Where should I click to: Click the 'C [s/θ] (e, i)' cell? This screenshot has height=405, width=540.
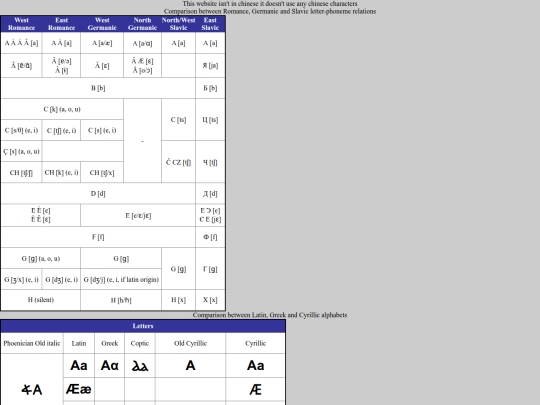(x=21, y=130)
